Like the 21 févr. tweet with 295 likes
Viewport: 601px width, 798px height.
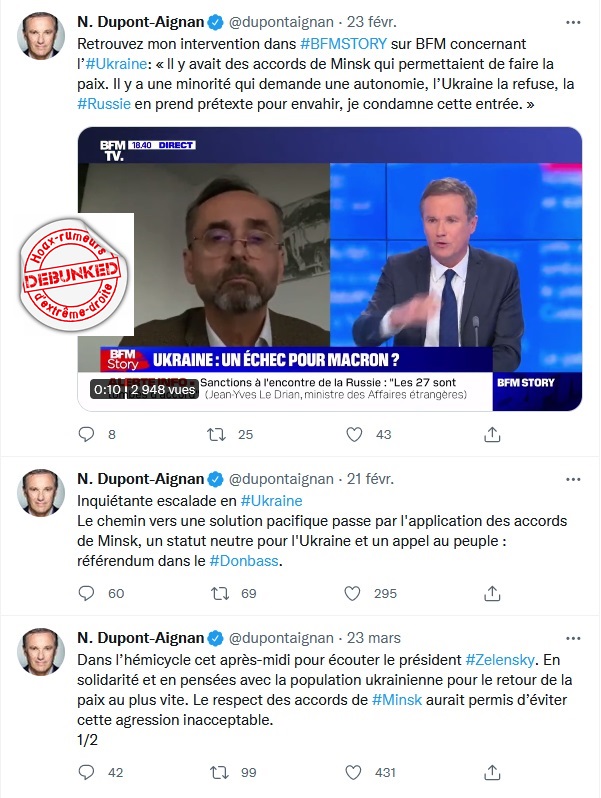click(352, 593)
